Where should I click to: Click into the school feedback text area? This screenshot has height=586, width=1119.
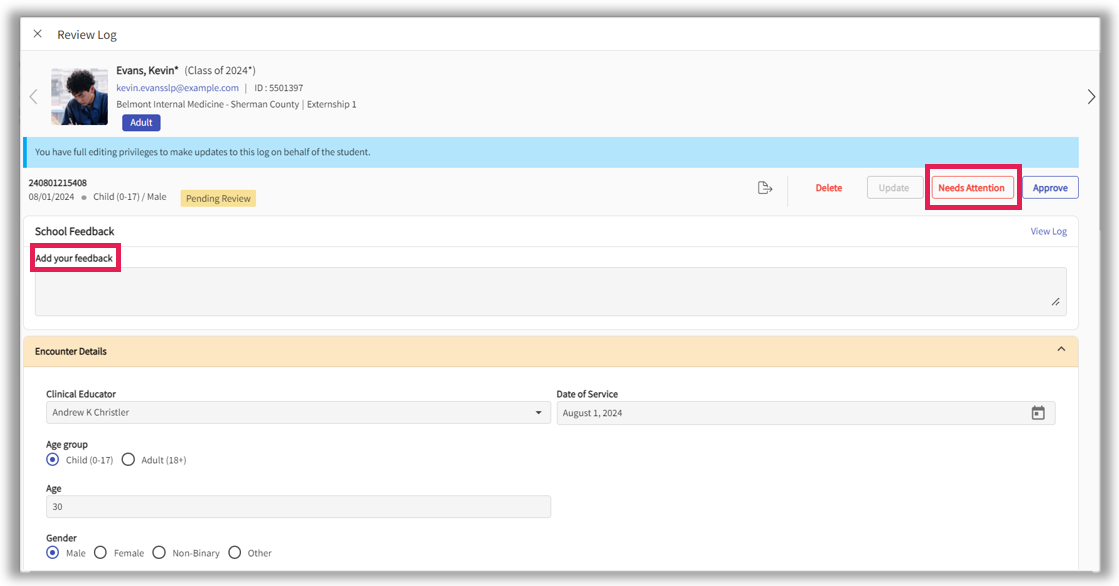550,291
